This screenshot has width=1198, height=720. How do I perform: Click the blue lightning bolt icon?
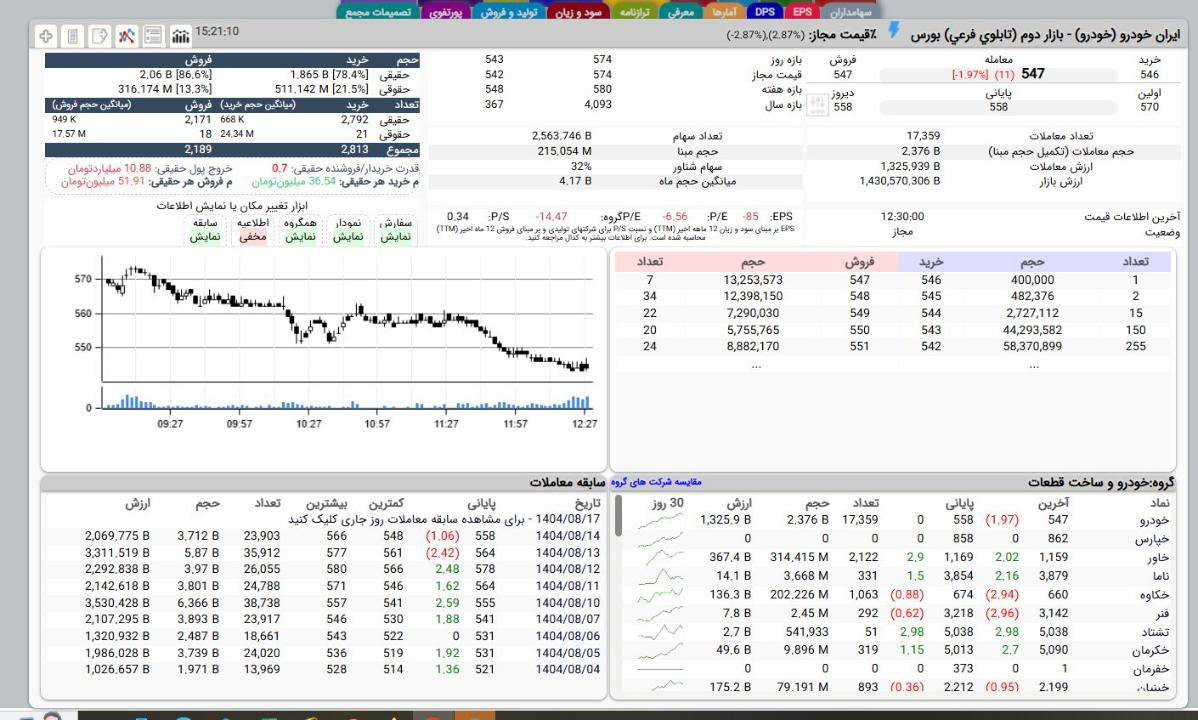(894, 34)
